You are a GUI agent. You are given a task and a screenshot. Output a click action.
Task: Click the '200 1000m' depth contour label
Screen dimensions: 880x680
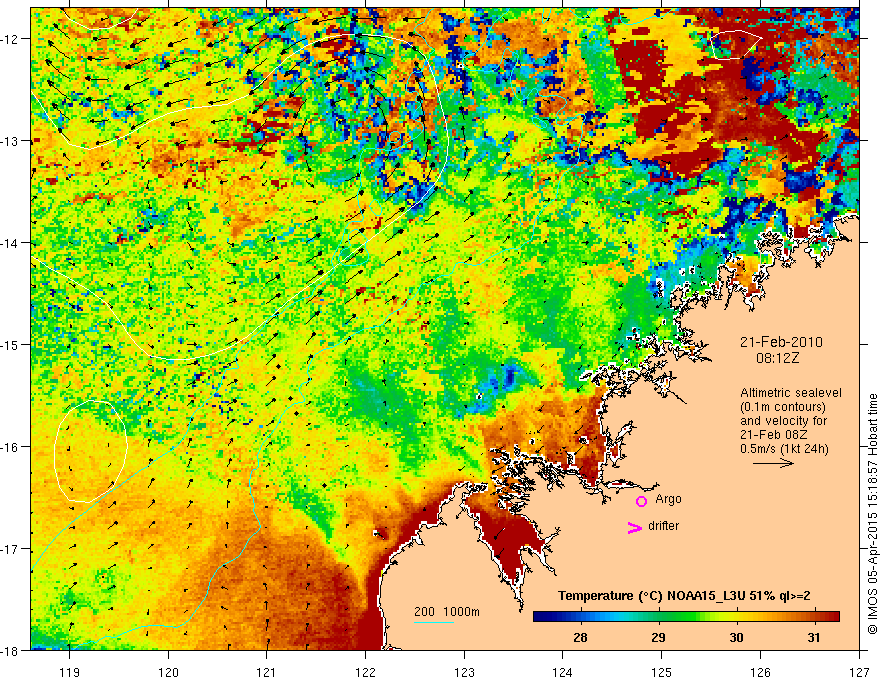click(447, 612)
